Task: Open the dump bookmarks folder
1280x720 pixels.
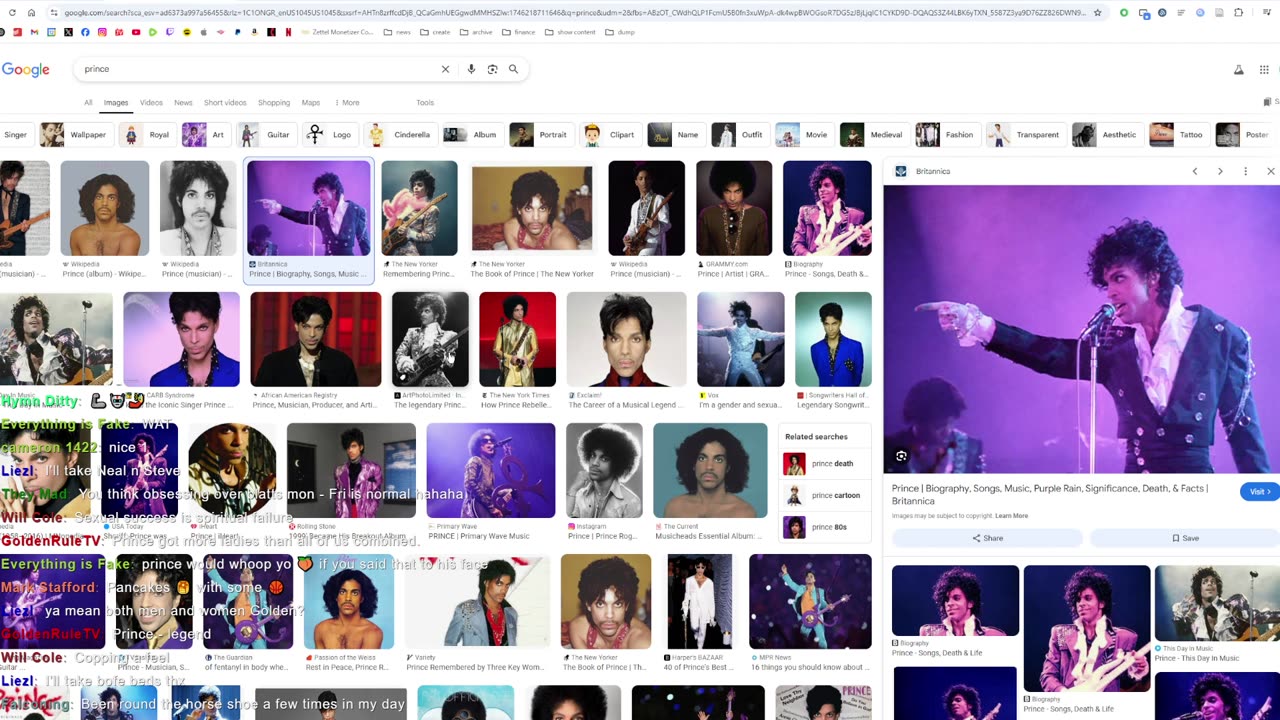Action: click(x=620, y=32)
